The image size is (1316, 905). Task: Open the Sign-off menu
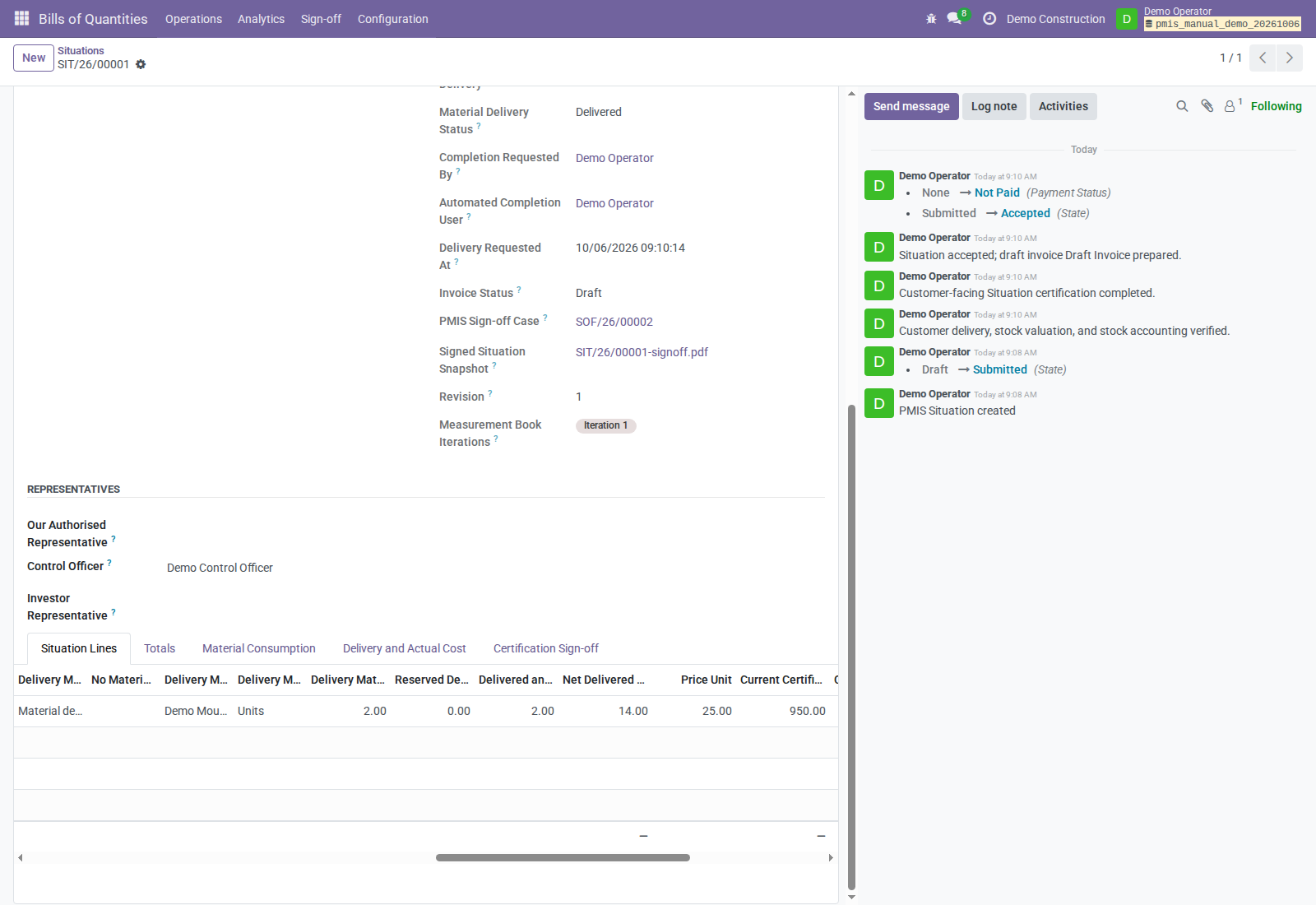[321, 19]
